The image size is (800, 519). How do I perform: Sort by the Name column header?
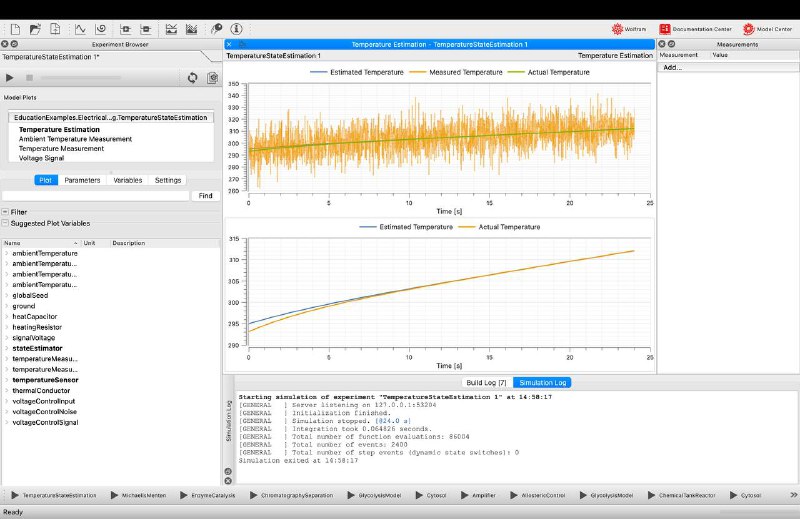click(x=41, y=243)
